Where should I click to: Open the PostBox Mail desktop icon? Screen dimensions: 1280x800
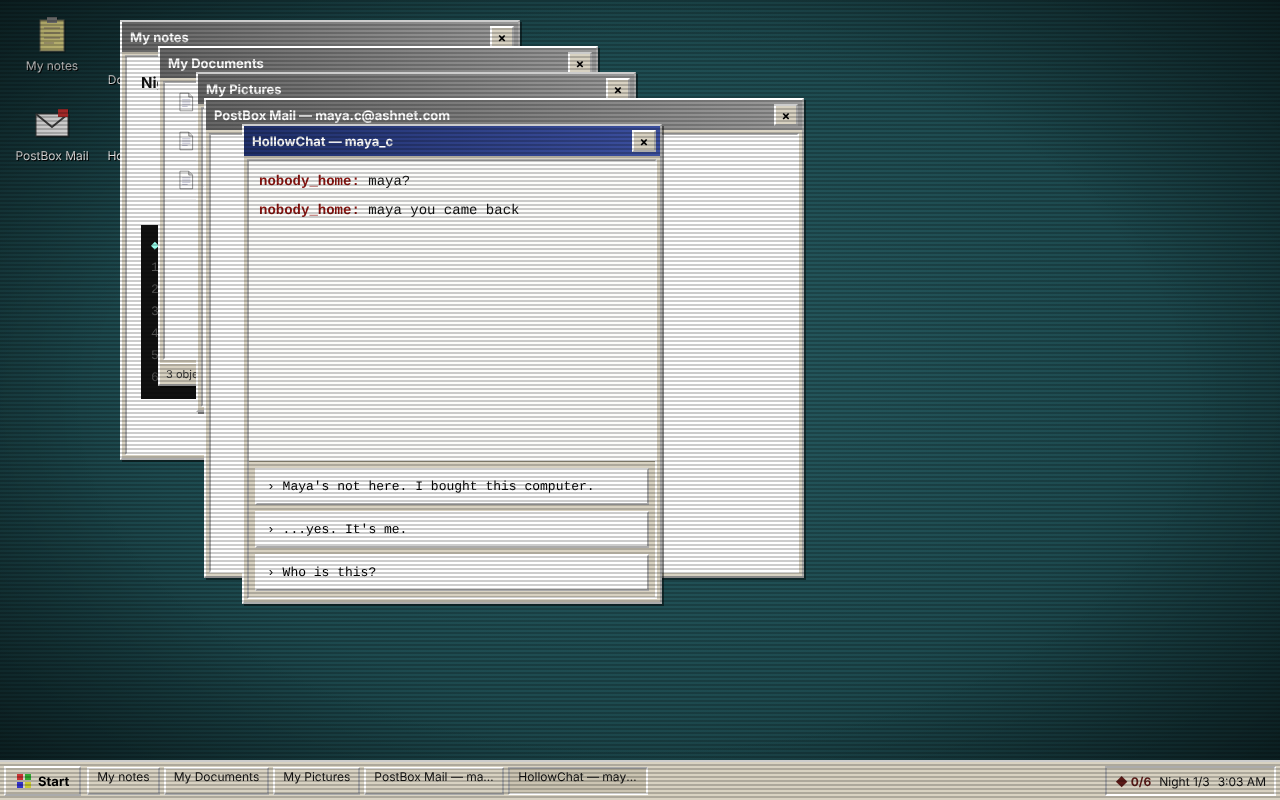click(x=52, y=135)
